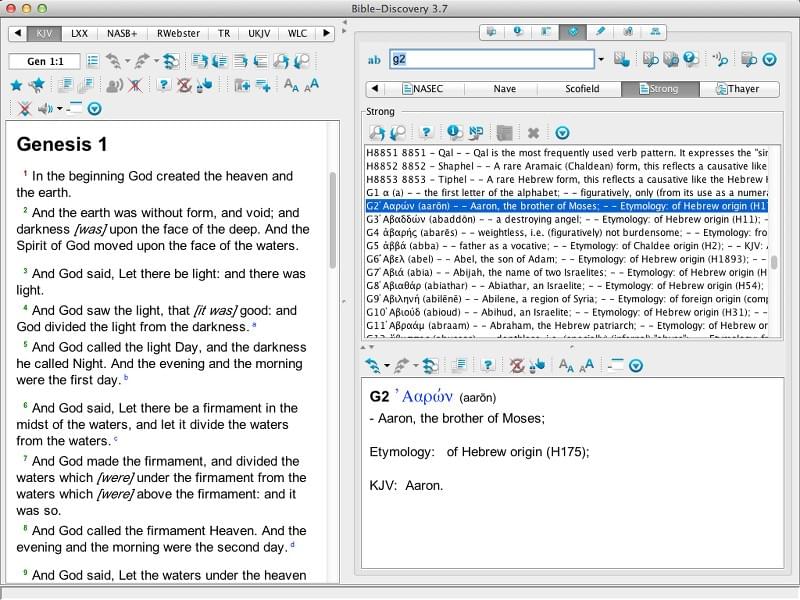The width and height of the screenshot is (800, 600).
Task: Toggle crossed-out link icon in Bible toolbar
Action: (x=184, y=85)
